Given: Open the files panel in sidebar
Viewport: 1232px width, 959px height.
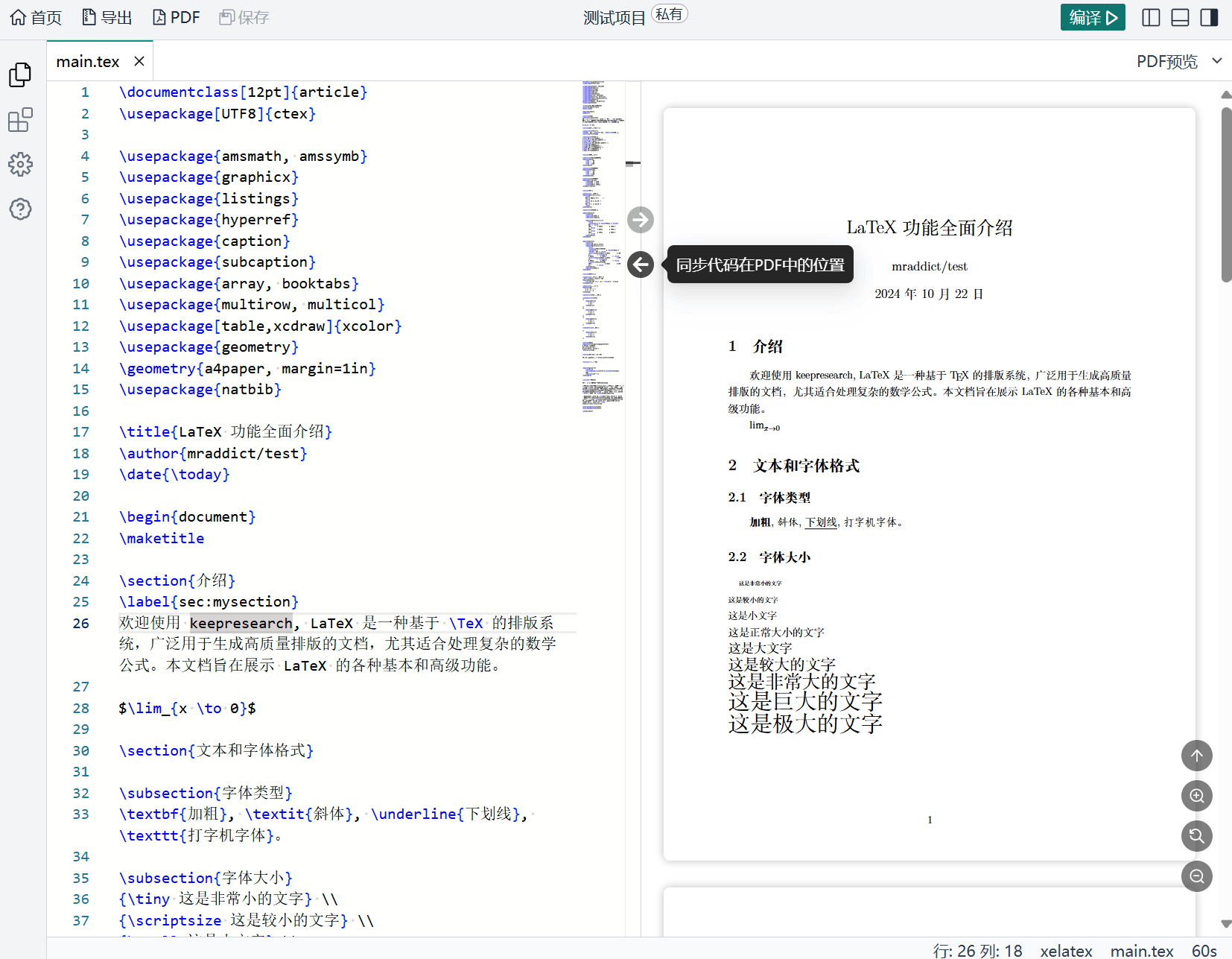Looking at the screenshot, I should click(x=20, y=75).
